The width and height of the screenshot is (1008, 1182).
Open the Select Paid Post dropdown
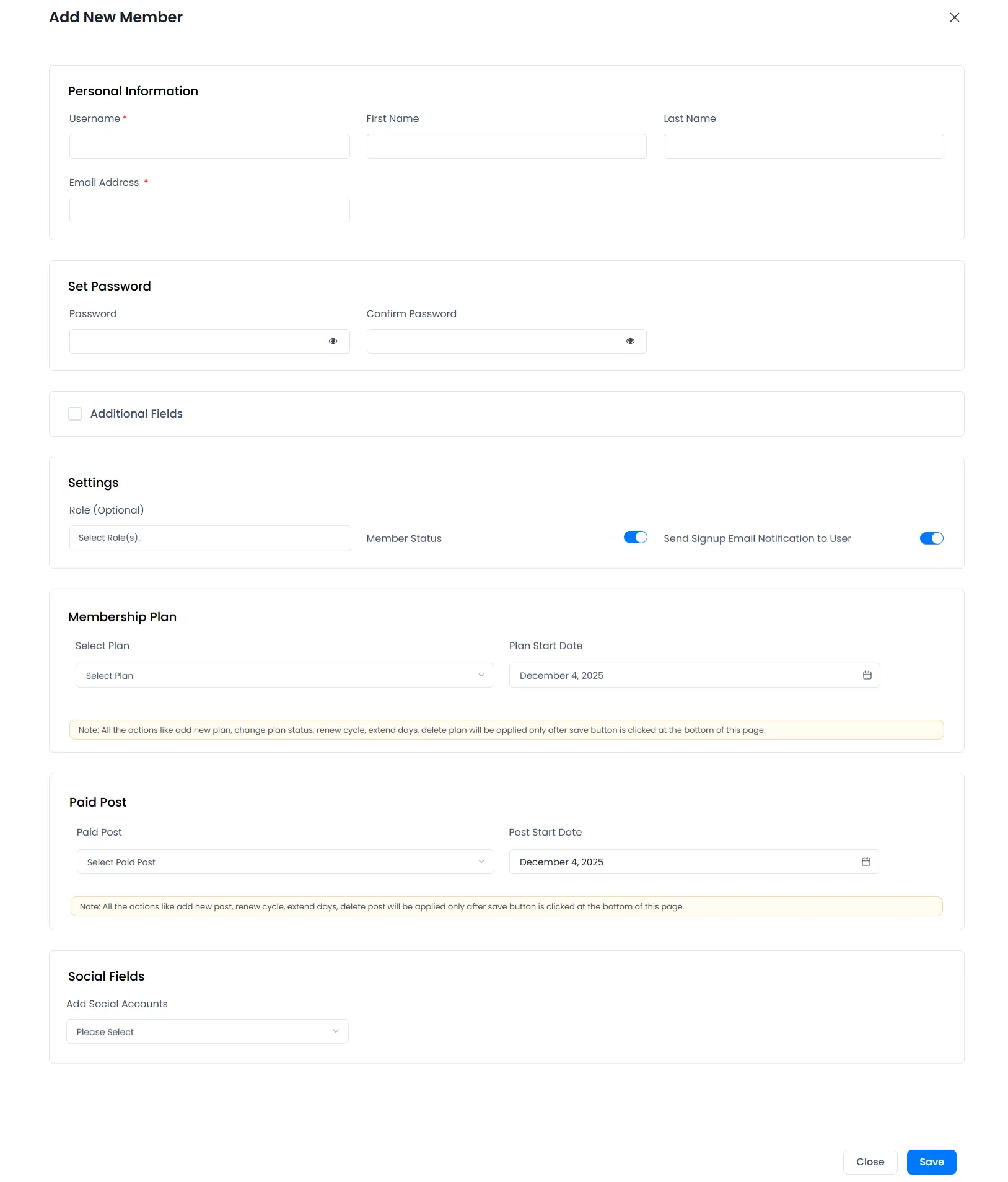click(x=284, y=862)
